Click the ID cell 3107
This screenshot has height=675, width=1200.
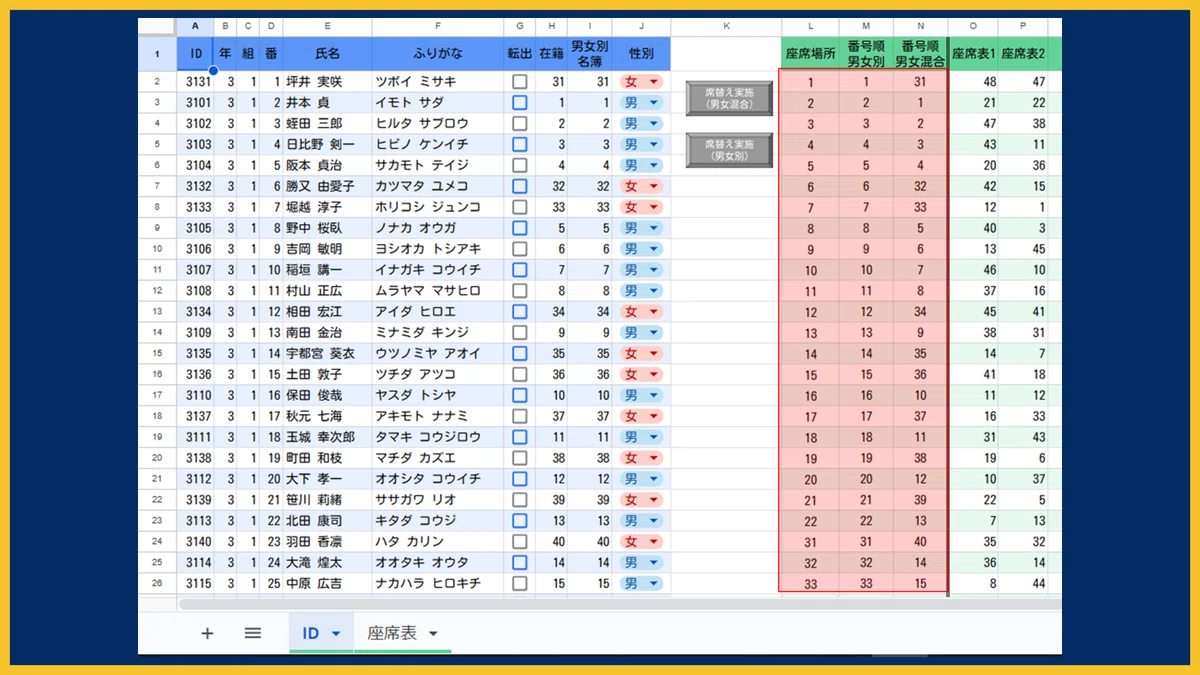195,270
